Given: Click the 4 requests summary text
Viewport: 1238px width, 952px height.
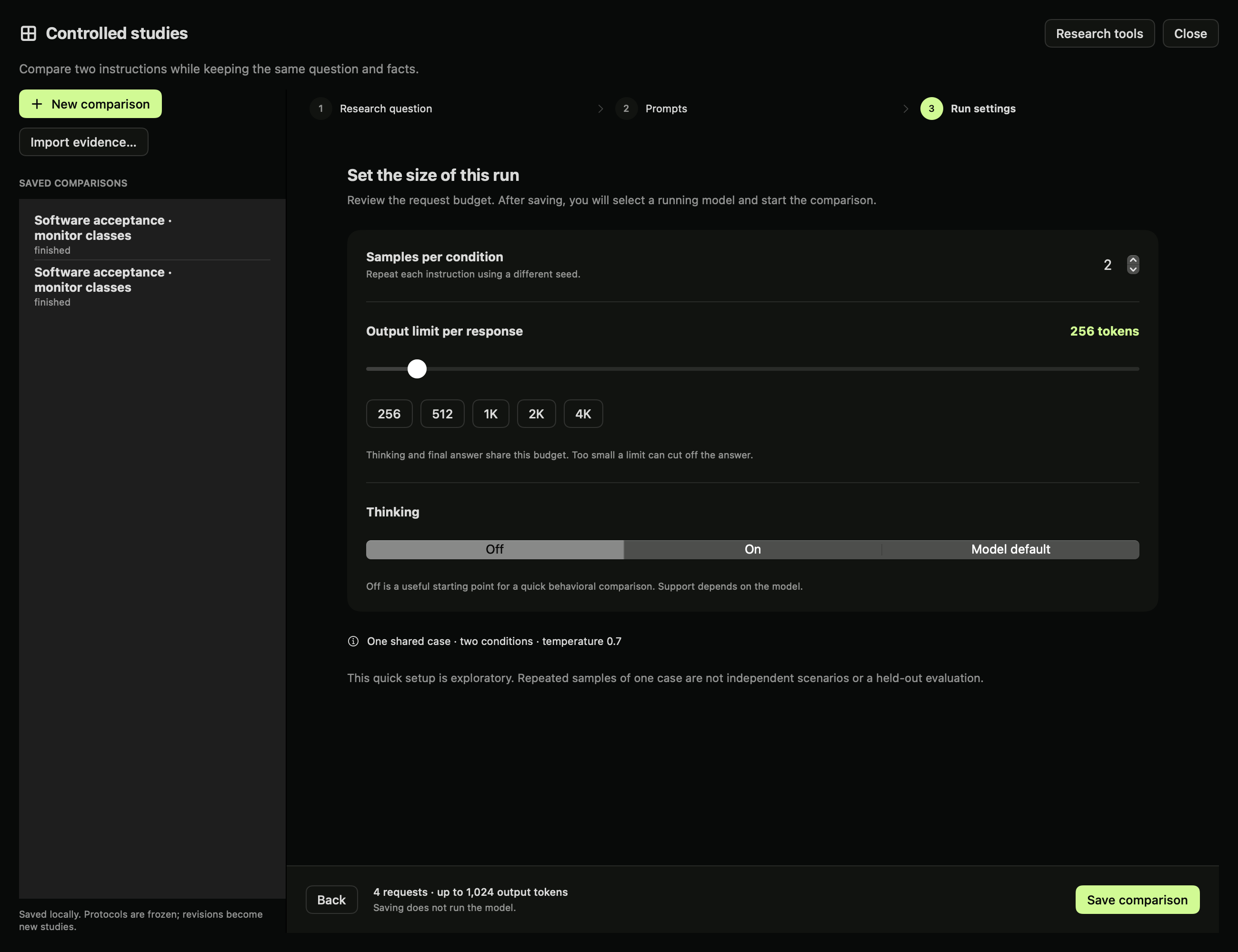Looking at the screenshot, I should tap(470, 892).
